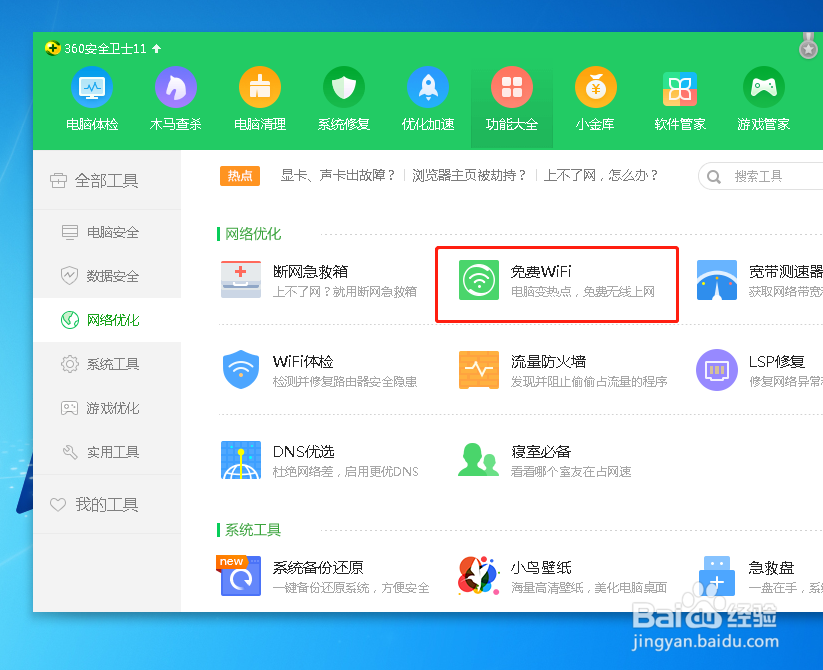
Task: Click the upgrade arrow next to 360安全卫士11
Action: [156, 49]
